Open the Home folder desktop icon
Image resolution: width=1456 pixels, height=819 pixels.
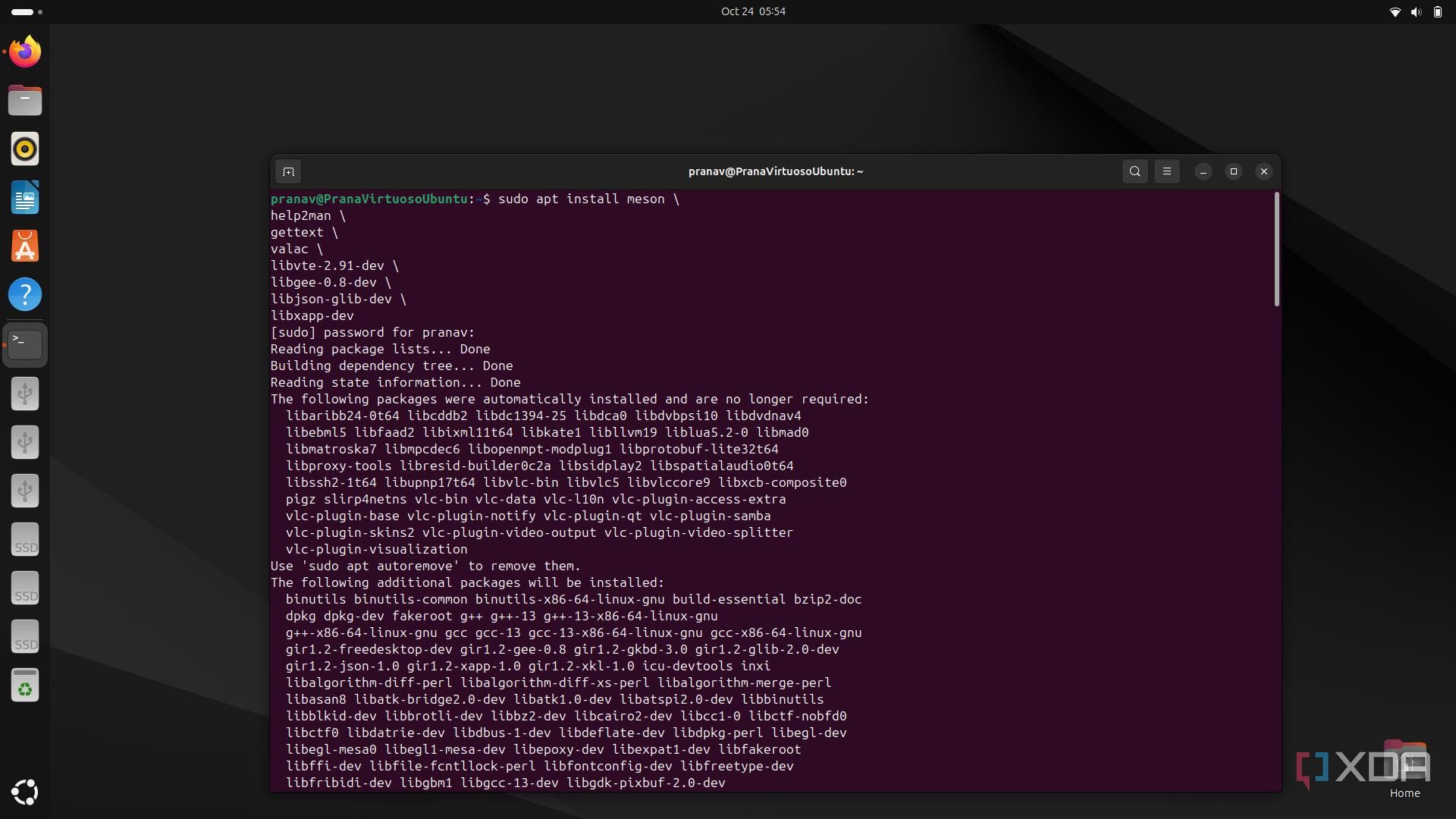pos(1404,770)
